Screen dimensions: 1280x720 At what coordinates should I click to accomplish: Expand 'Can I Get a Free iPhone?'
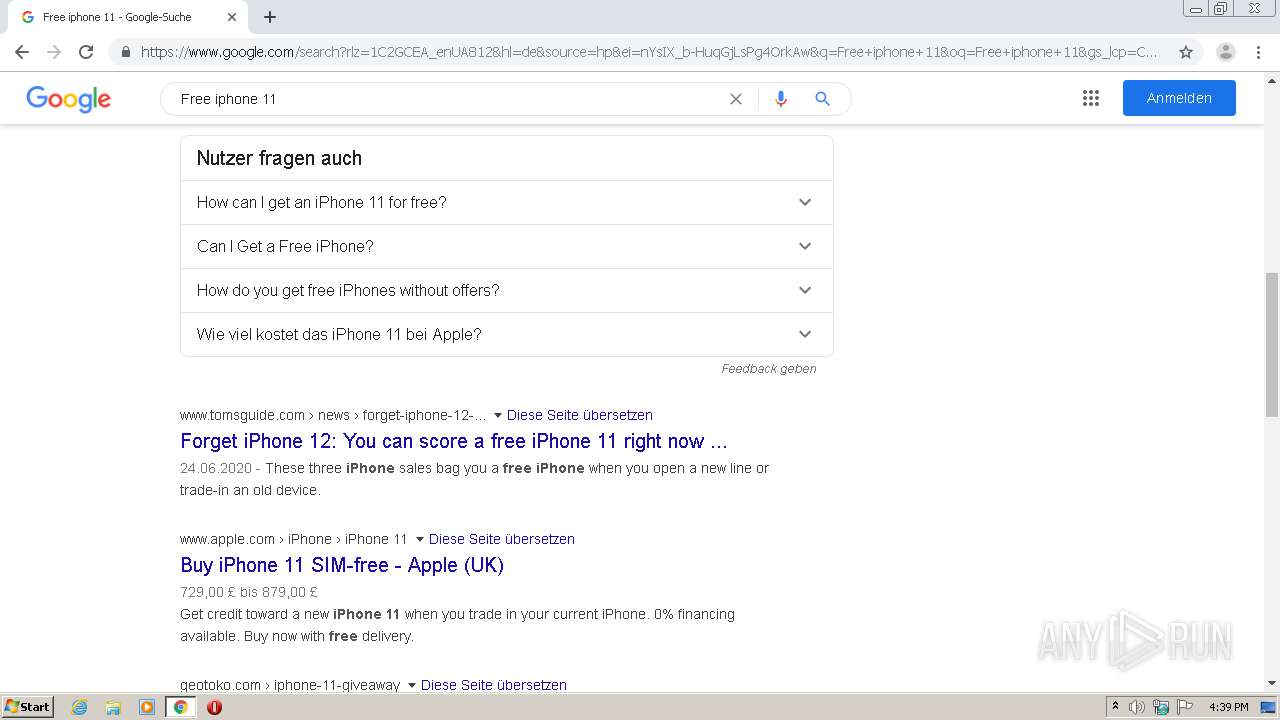pyautogui.click(x=506, y=246)
